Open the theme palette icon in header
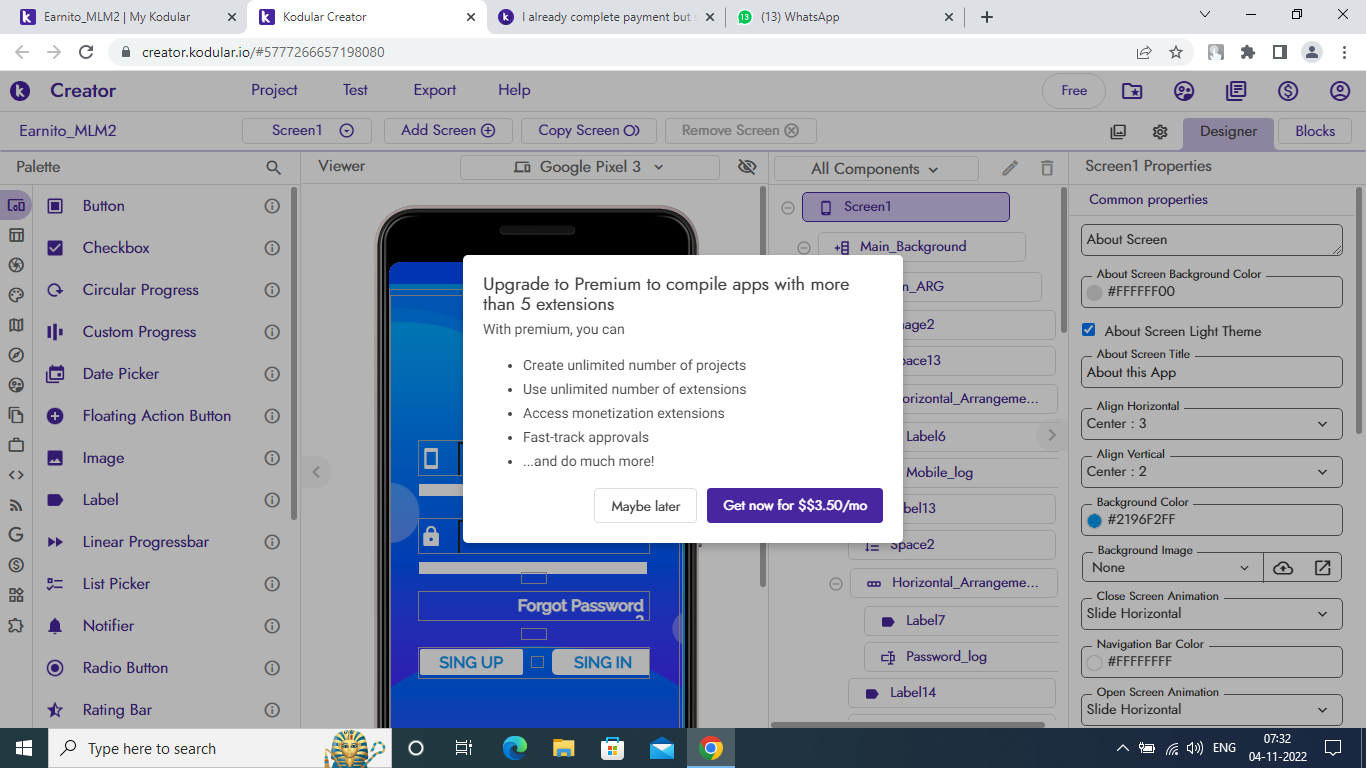1366x768 pixels. point(1184,91)
